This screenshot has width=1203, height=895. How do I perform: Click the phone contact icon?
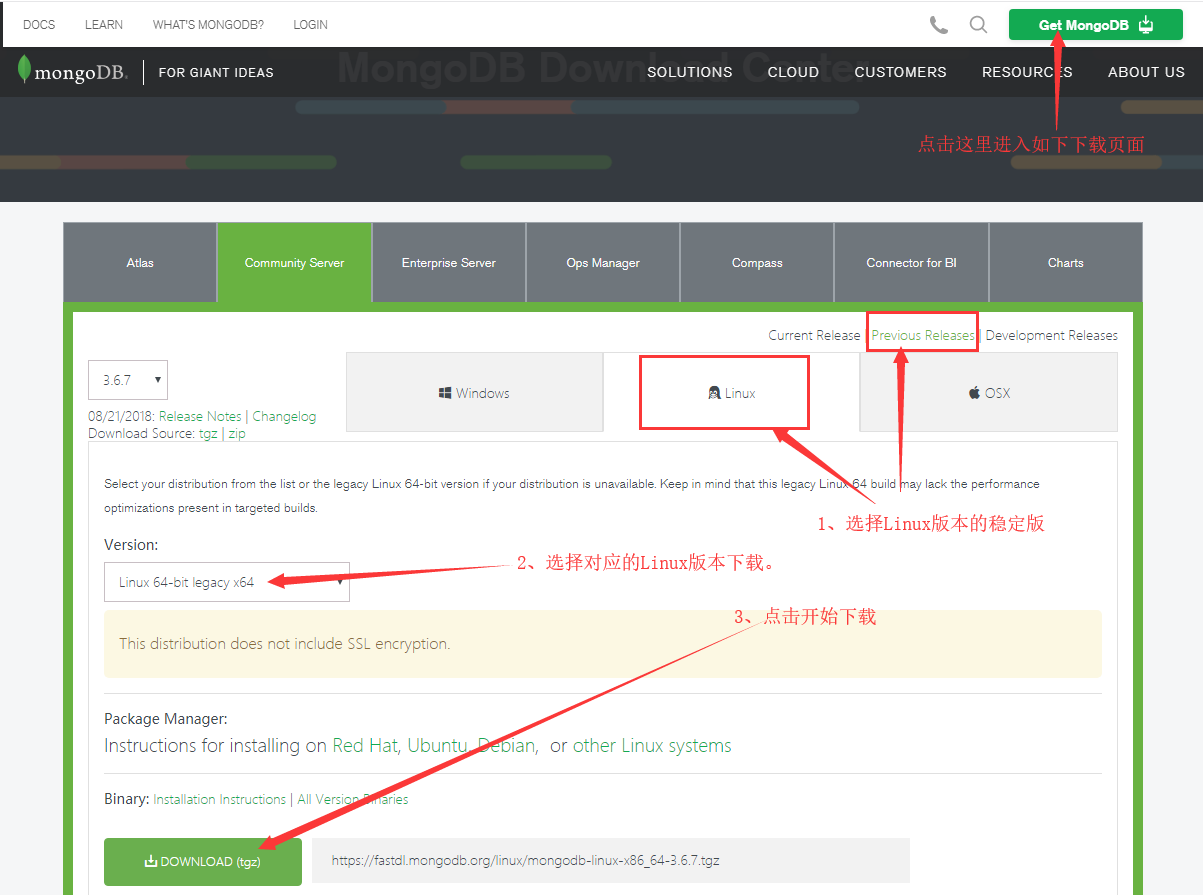(938, 25)
